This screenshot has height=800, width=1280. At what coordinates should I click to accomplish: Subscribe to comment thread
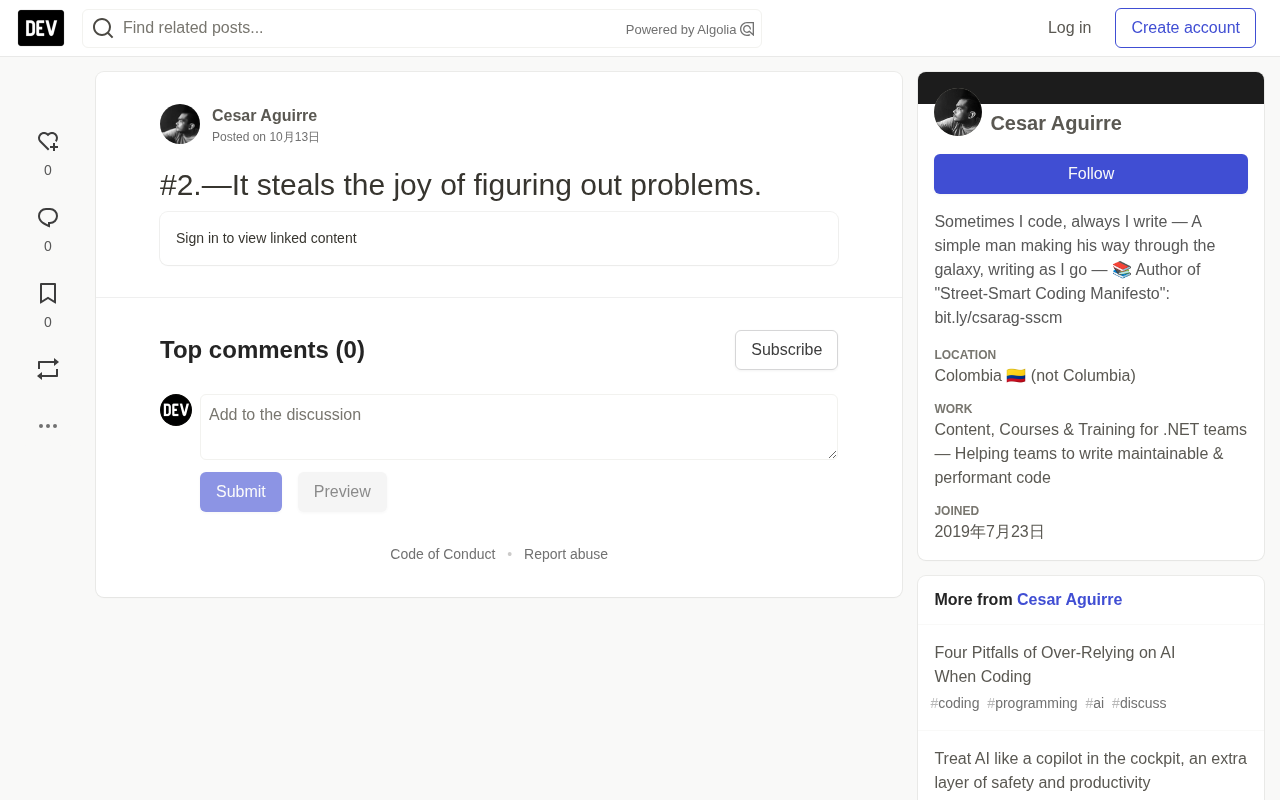coord(787,350)
